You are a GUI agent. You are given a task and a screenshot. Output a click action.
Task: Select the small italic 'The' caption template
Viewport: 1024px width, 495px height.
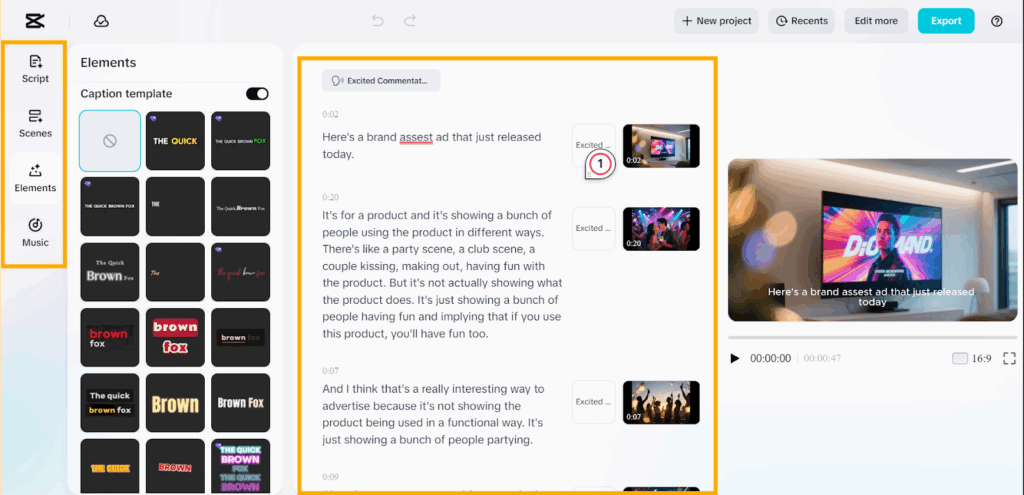[175, 272]
